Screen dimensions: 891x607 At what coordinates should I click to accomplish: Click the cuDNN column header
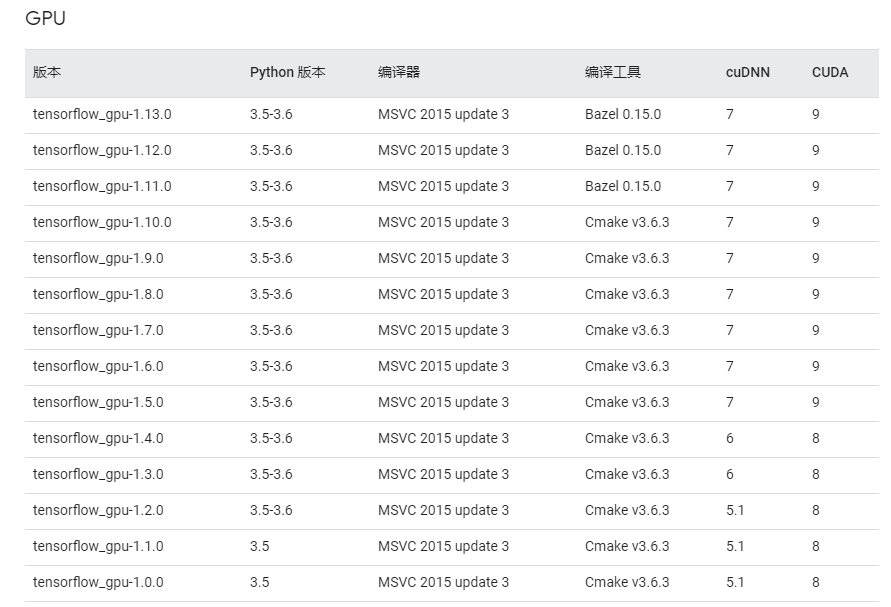point(745,72)
